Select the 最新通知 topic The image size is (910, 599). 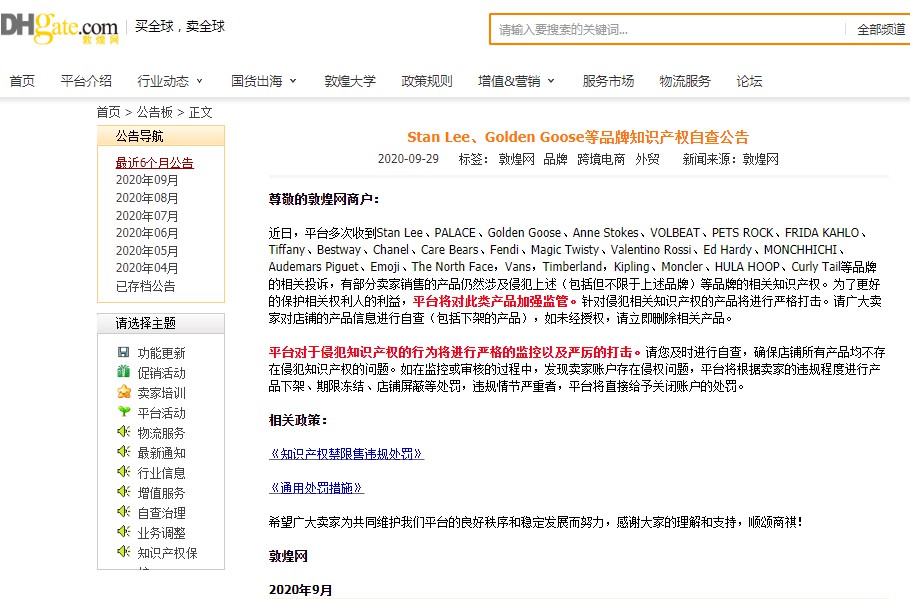[x=161, y=453]
